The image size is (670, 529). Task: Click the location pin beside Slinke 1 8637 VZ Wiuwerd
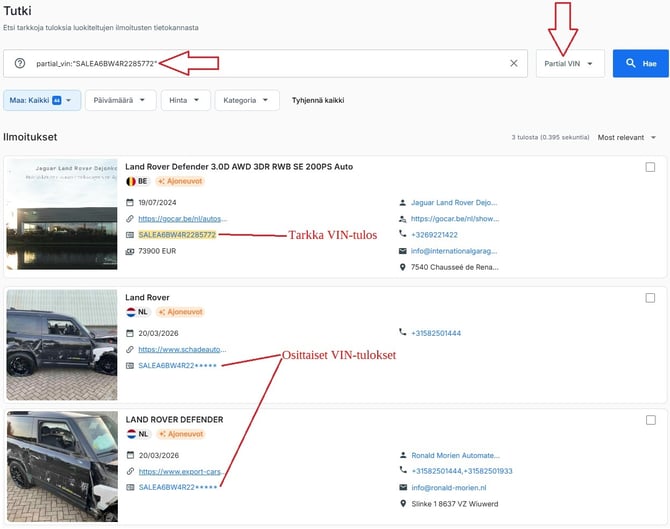tap(403, 504)
